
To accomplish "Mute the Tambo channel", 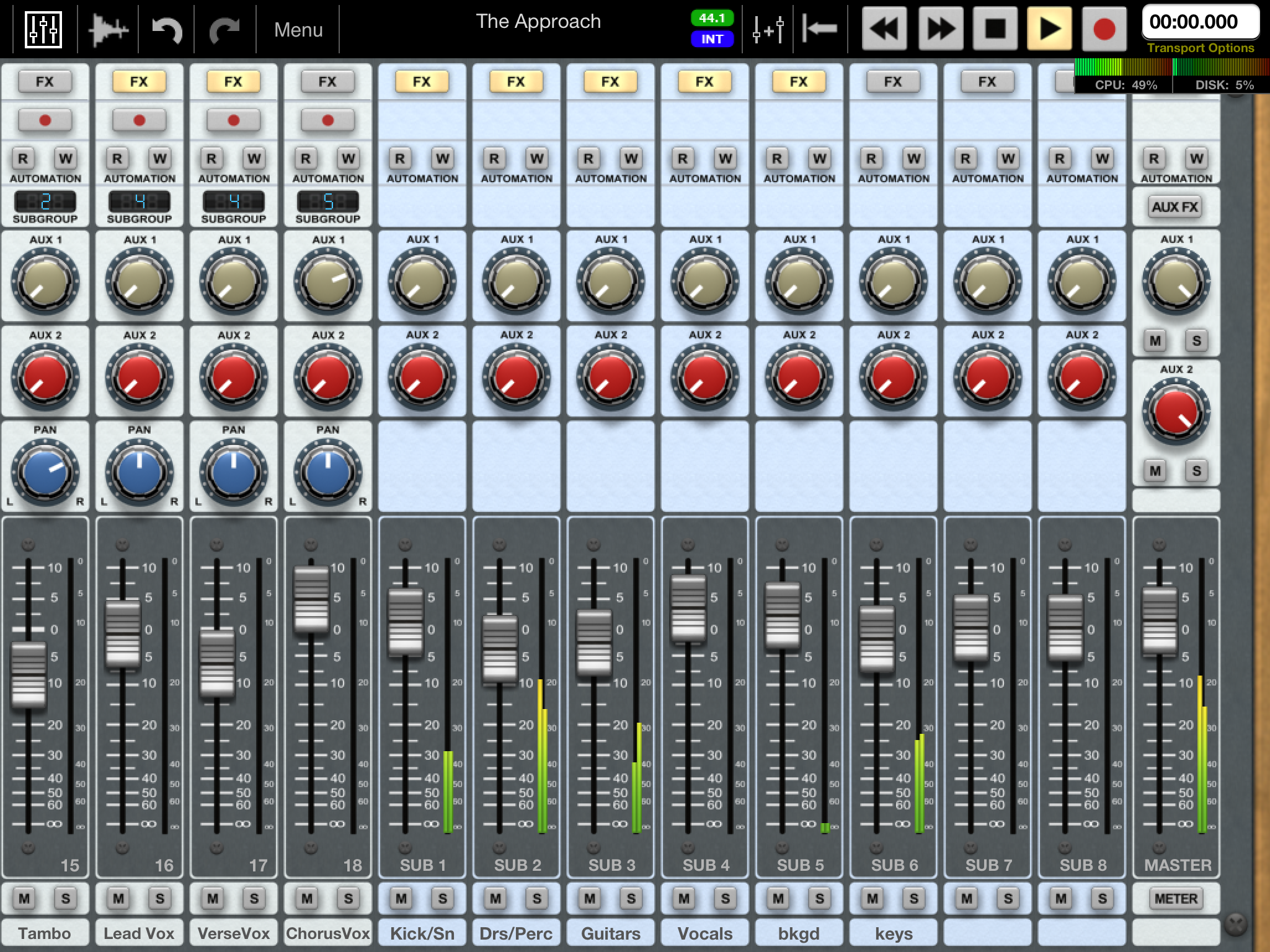I will [x=24, y=899].
